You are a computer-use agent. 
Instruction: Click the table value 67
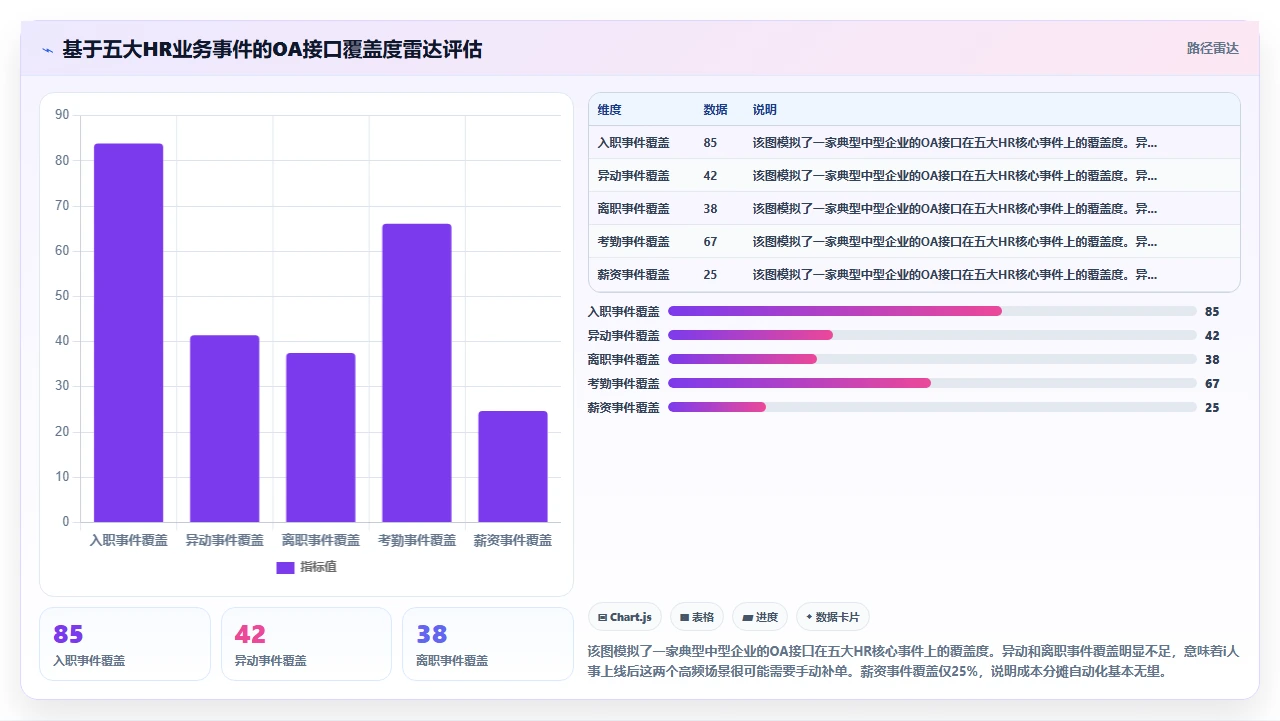pyautogui.click(x=710, y=242)
